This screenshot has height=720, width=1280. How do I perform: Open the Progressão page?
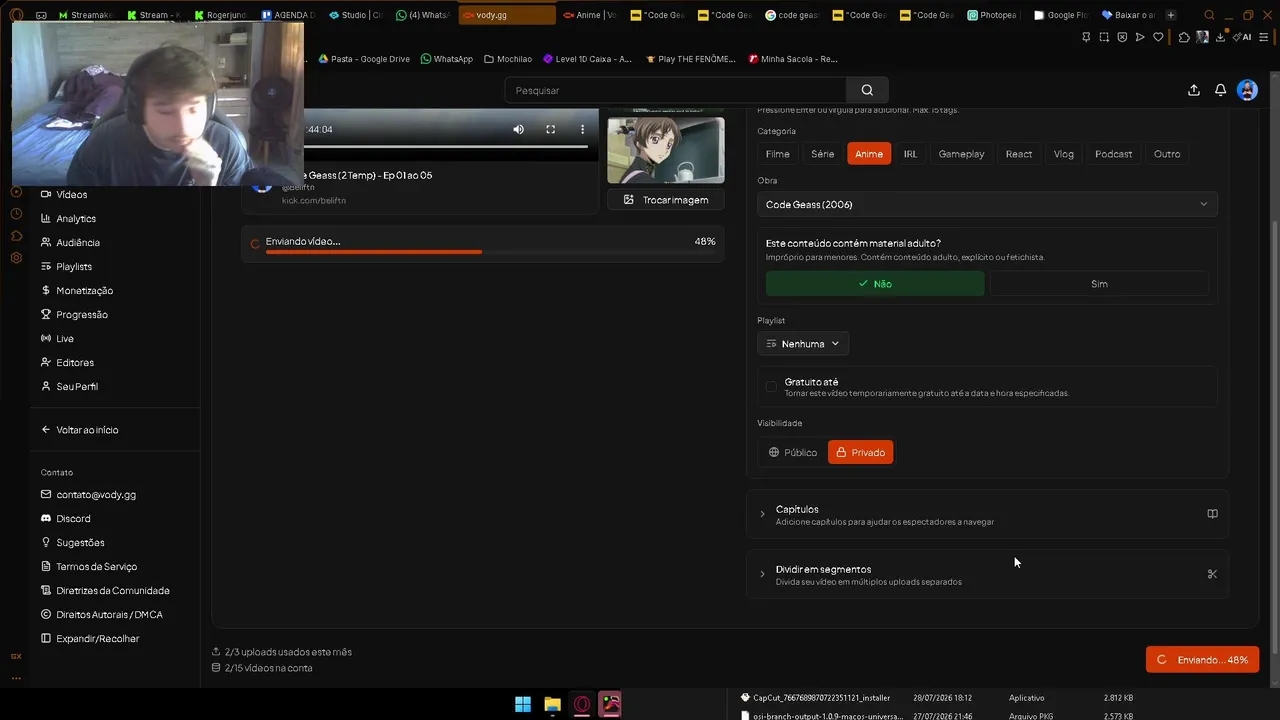(x=74, y=314)
